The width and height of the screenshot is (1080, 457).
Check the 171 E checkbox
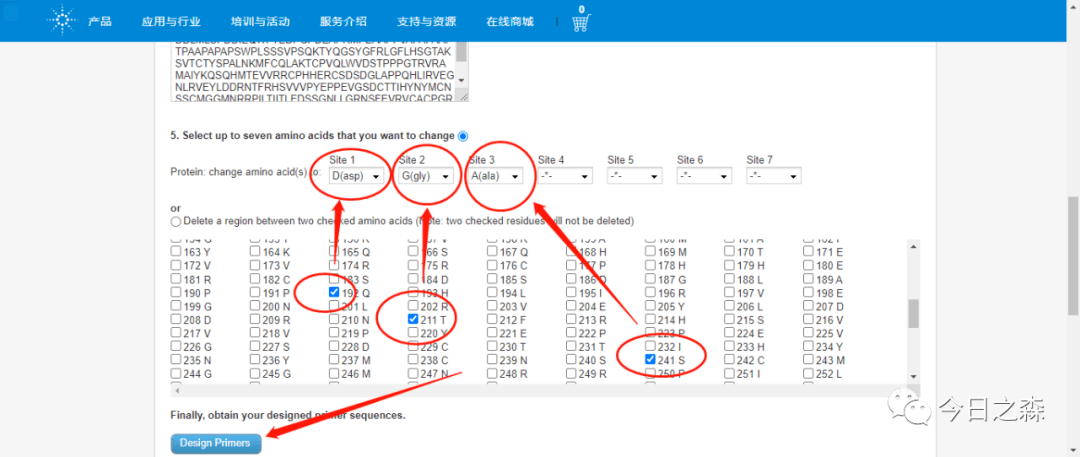(x=808, y=252)
